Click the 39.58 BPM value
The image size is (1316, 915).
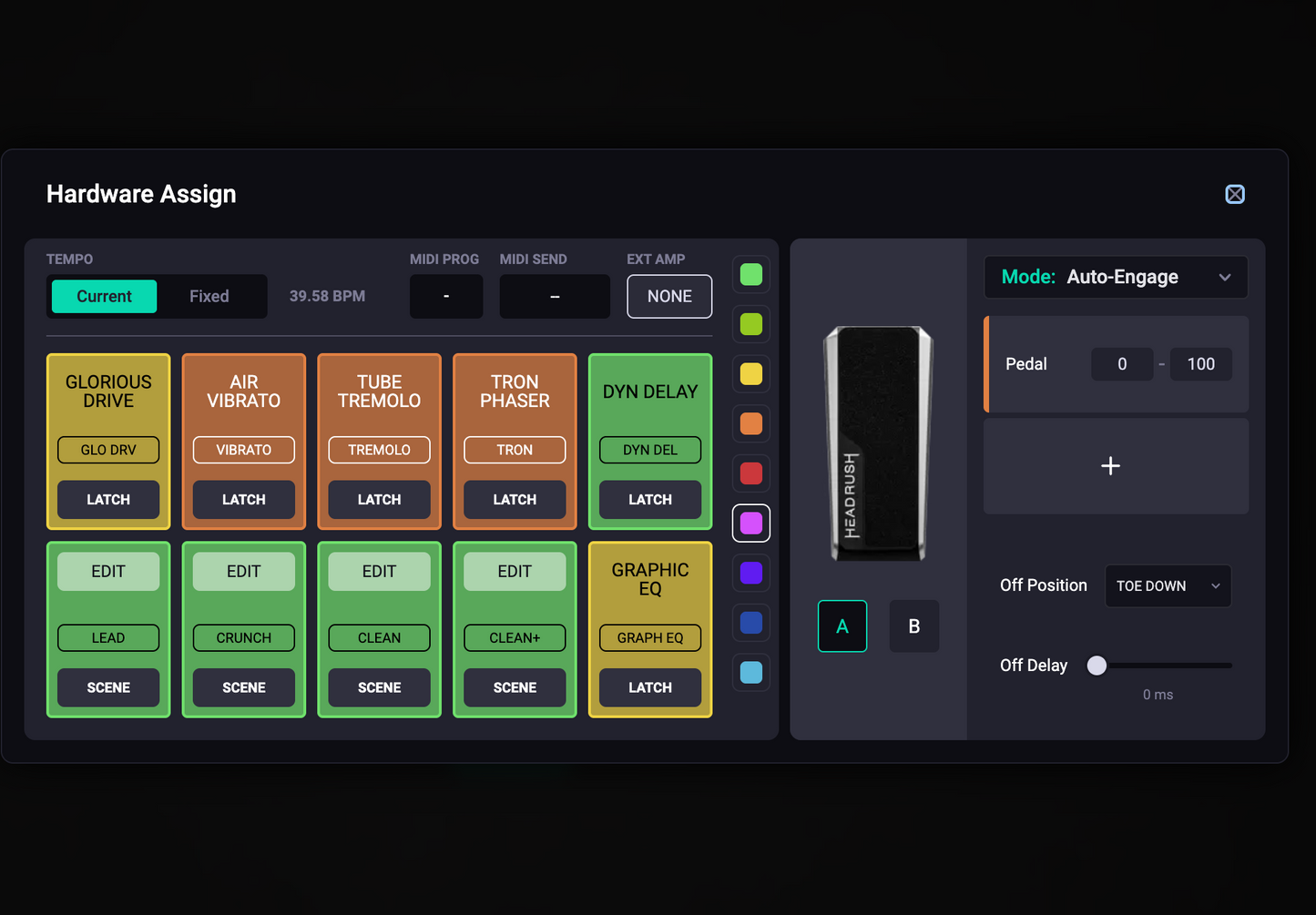327,297
